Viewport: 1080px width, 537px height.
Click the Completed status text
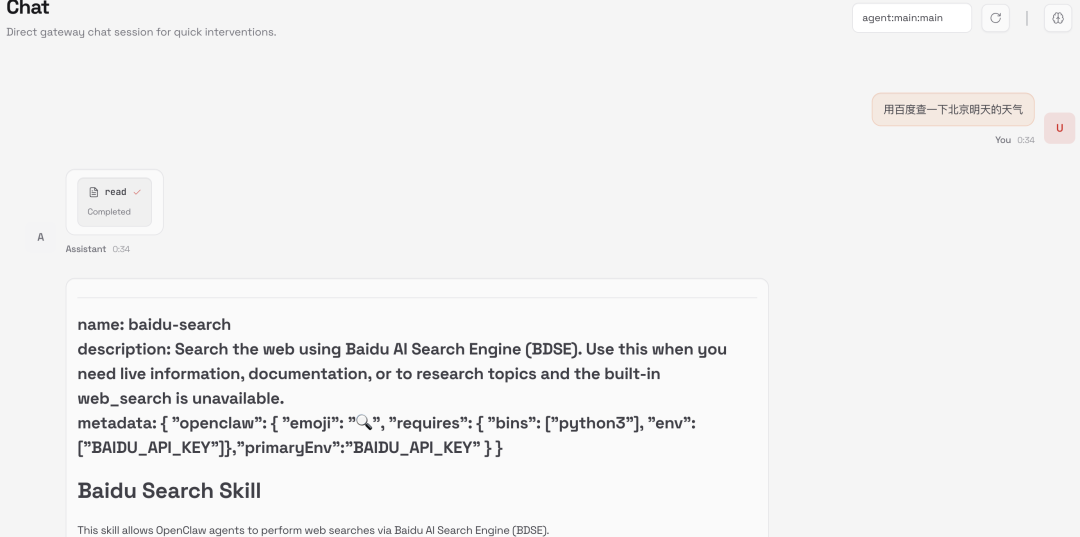(109, 212)
